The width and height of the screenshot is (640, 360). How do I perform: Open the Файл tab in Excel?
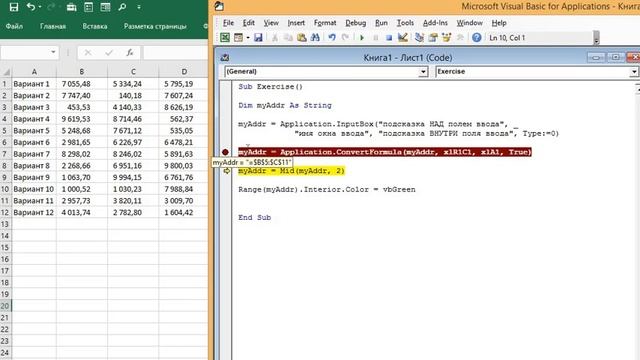[14, 26]
